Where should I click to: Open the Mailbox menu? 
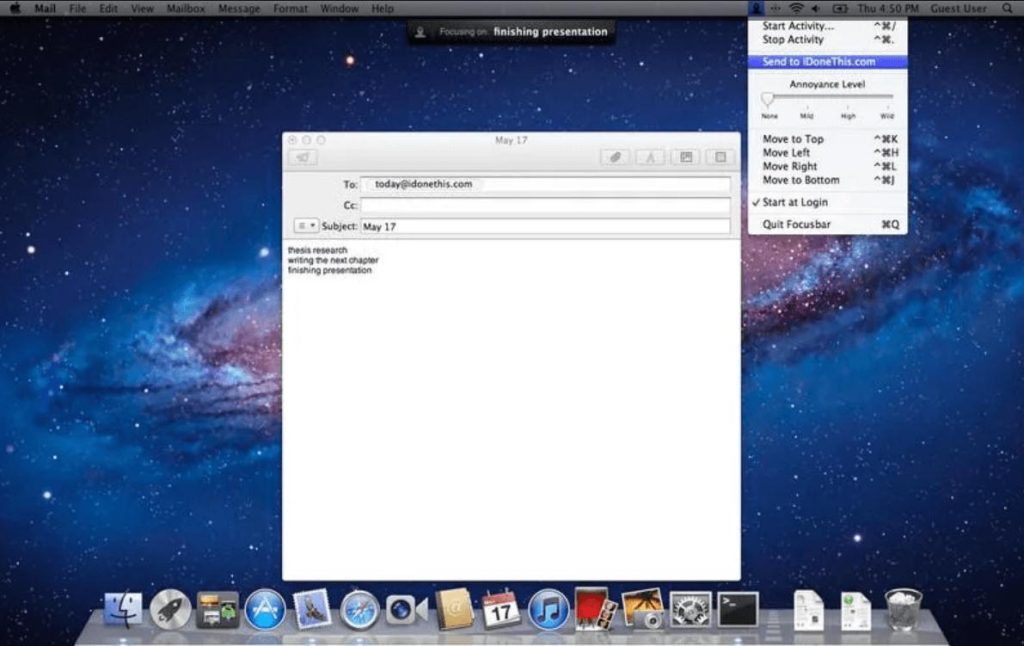[x=185, y=8]
